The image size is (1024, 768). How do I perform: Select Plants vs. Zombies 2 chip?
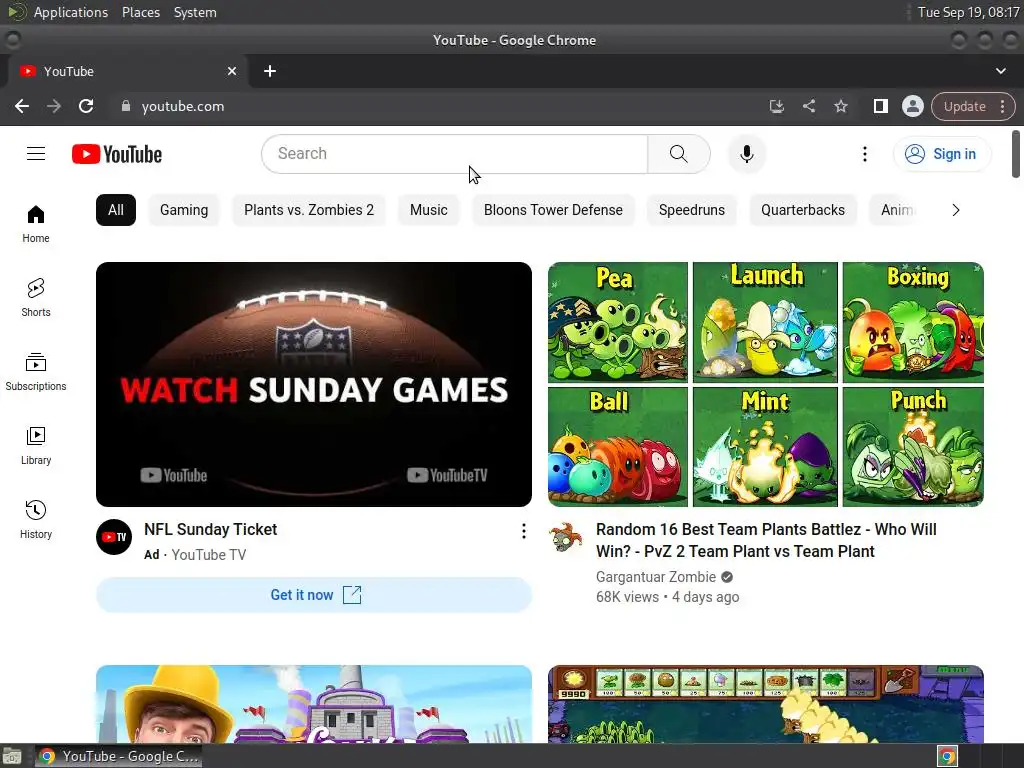[309, 210]
